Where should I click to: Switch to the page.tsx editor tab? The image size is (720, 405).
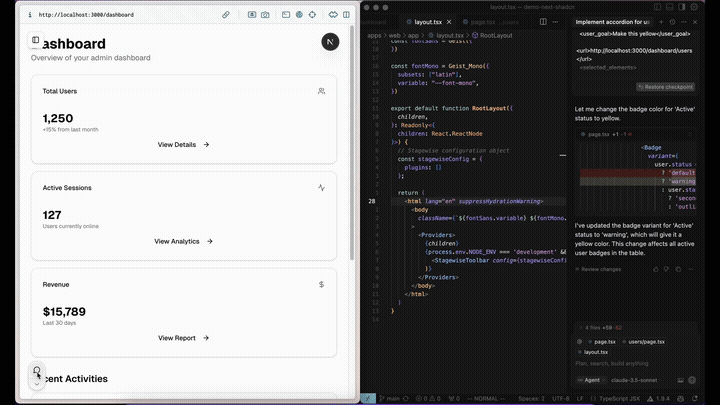pos(483,22)
